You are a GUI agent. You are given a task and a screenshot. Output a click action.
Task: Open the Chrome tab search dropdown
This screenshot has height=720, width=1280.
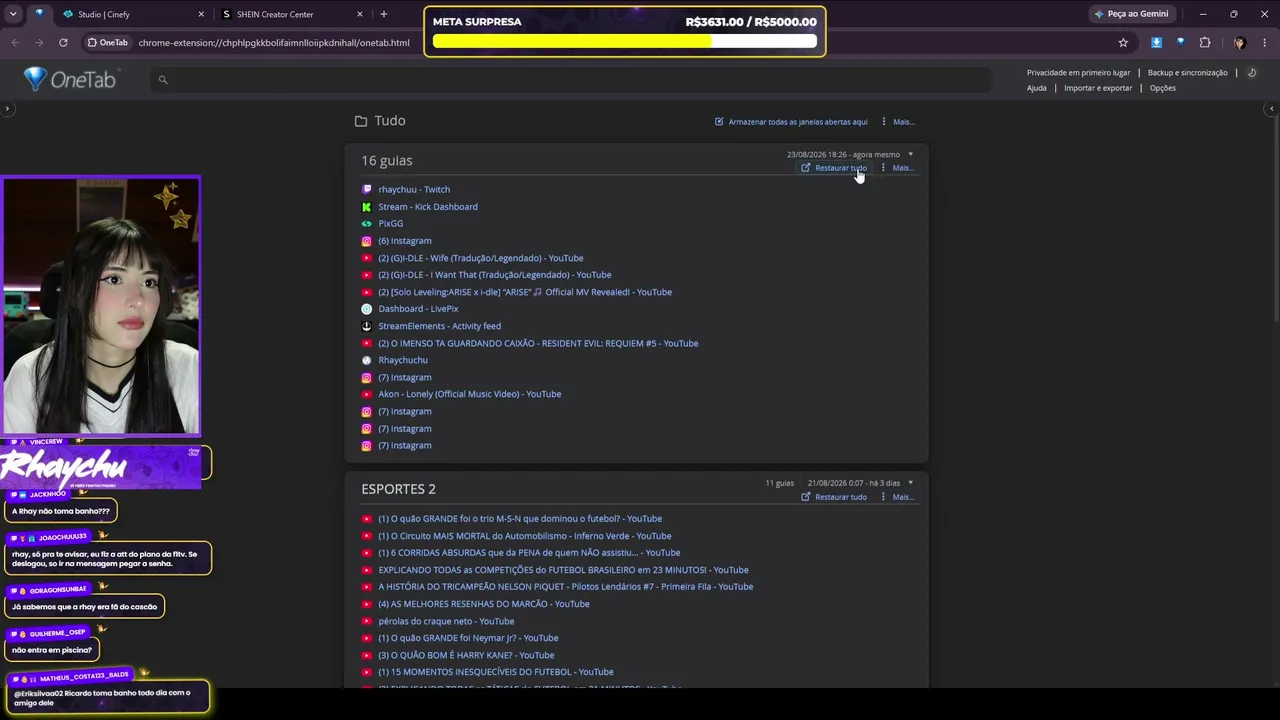15,14
